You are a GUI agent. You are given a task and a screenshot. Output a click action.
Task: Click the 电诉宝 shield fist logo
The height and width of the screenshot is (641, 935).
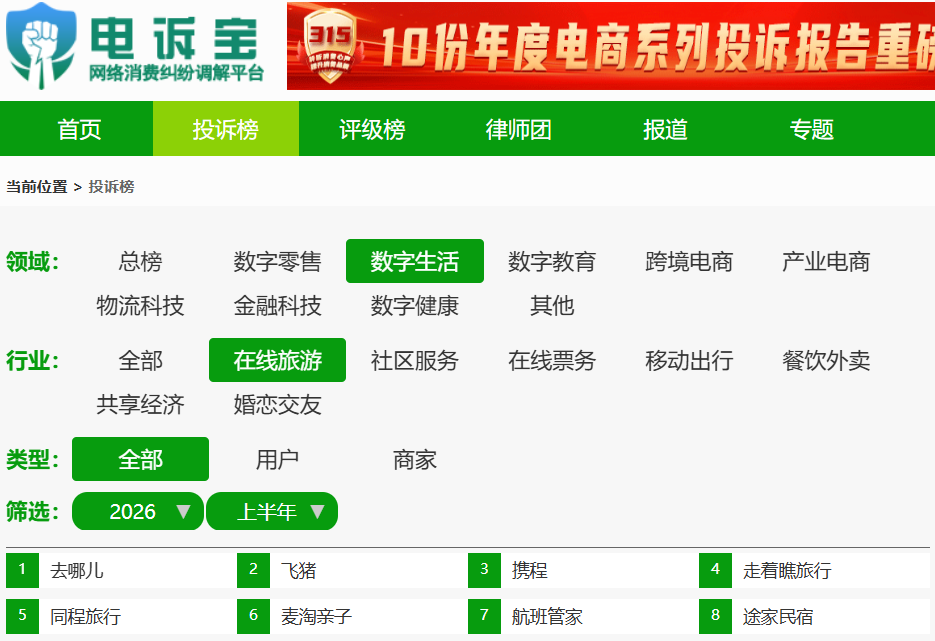[41, 46]
